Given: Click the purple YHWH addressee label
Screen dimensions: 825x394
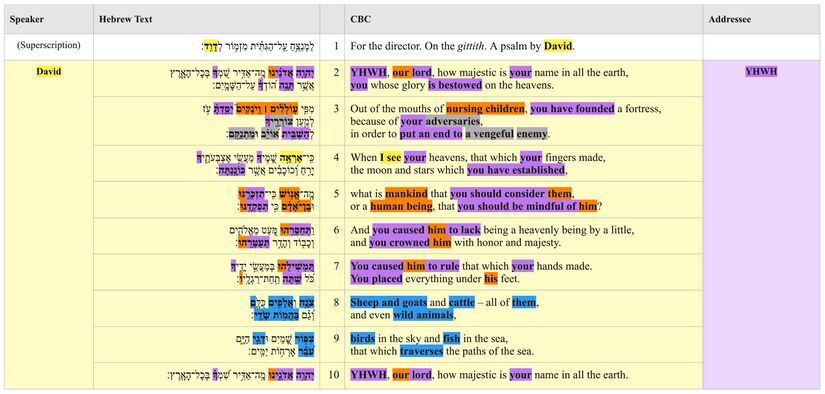Looking at the screenshot, I should 761,72.
